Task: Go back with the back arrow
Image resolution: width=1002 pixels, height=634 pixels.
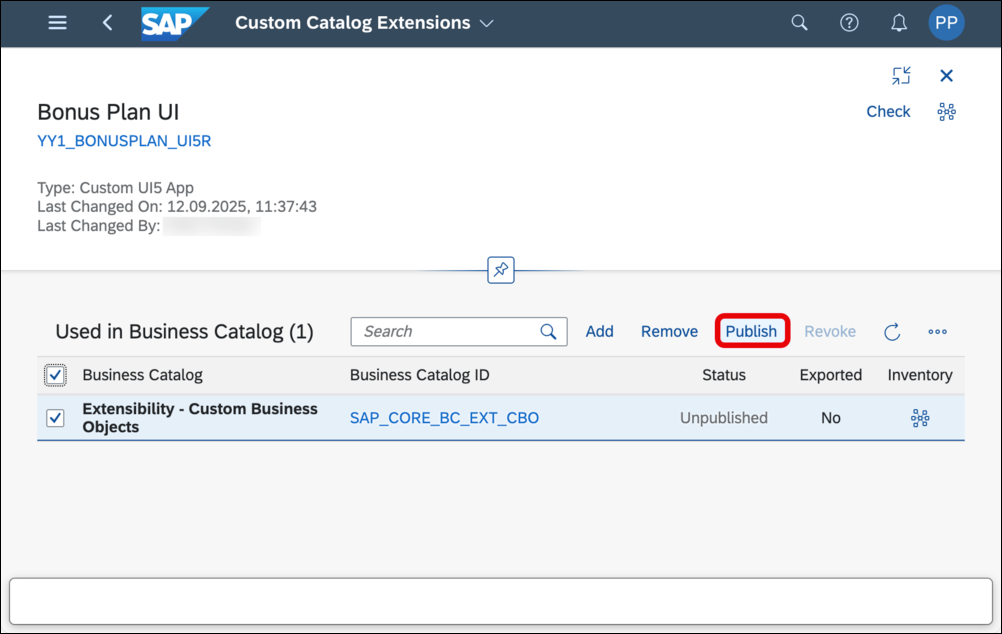Action: 107,23
